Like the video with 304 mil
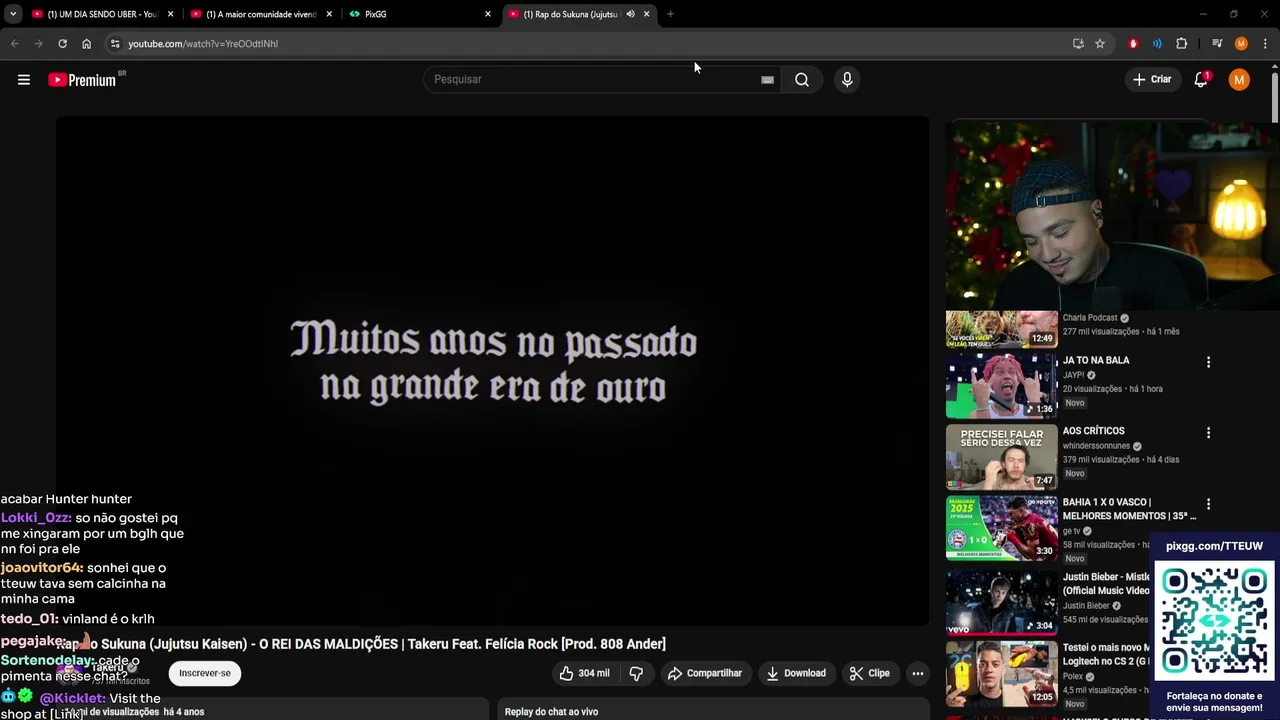This screenshot has width=1280, height=720. point(584,674)
